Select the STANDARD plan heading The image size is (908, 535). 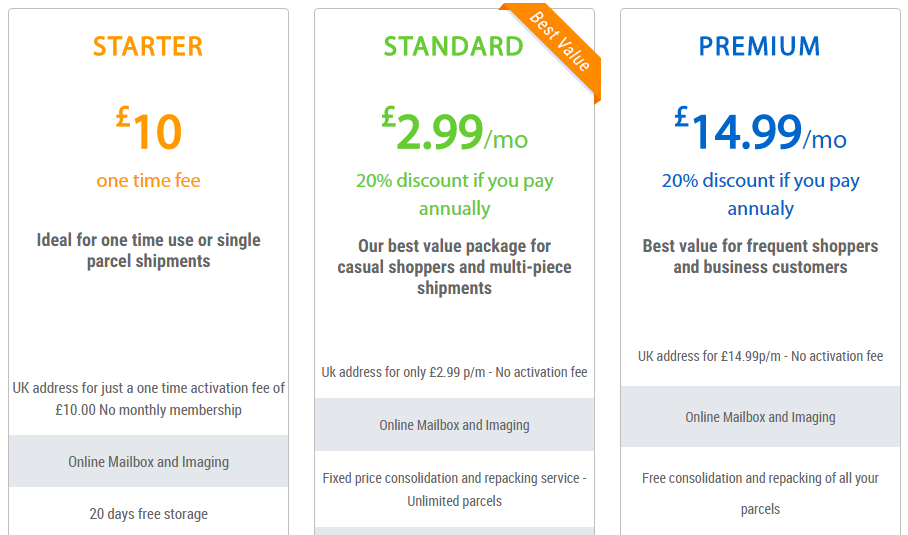tap(453, 46)
